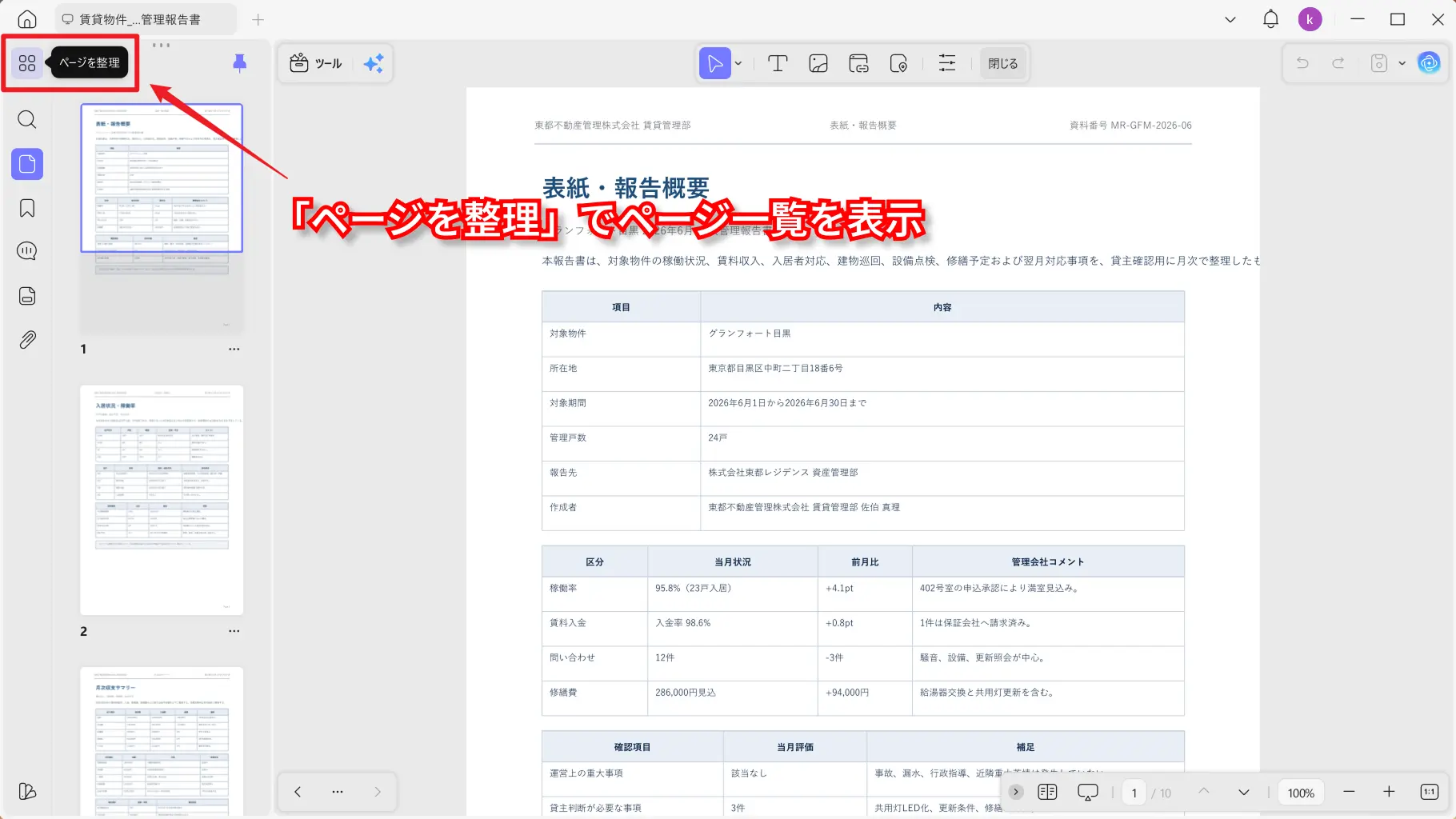Open the search panel magnifier icon

click(x=27, y=120)
